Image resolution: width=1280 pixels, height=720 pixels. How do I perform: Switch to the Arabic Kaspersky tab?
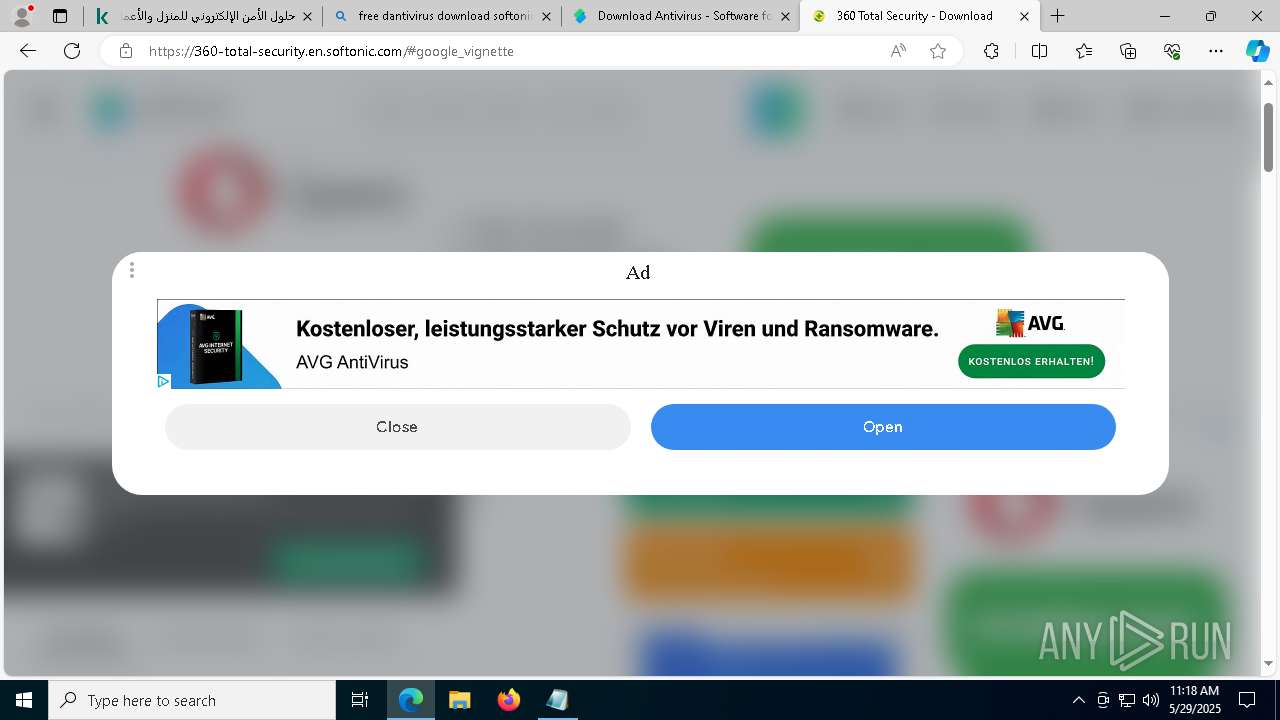coord(203,16)
